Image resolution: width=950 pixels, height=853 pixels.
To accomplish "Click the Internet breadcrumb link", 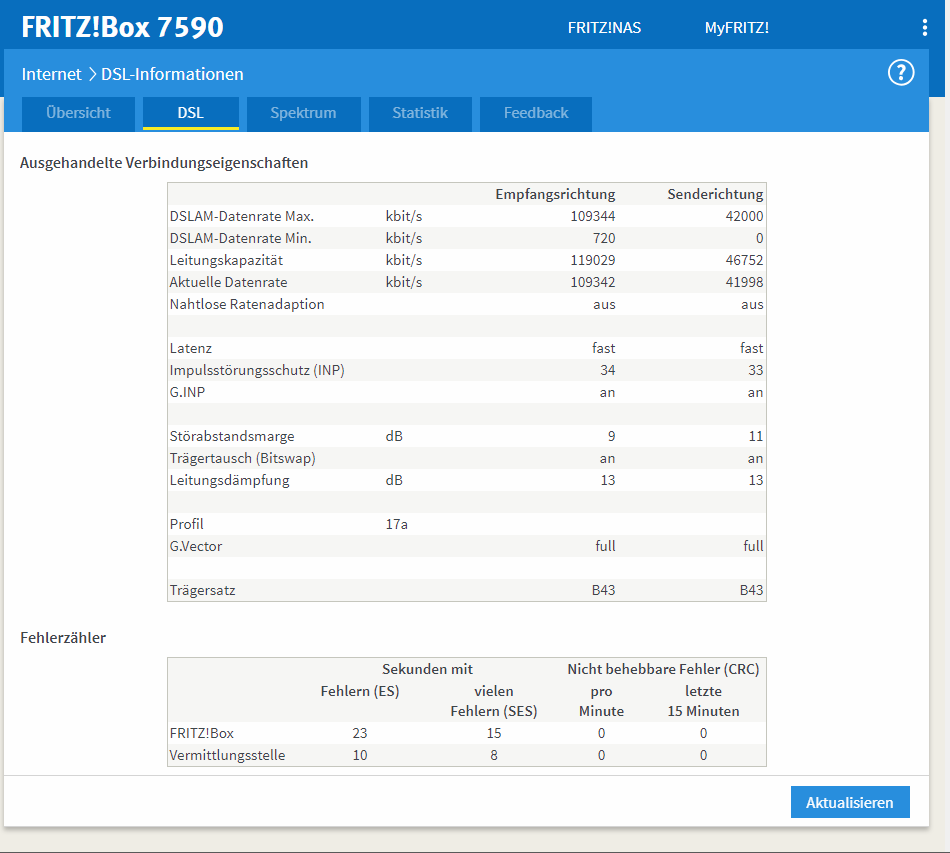I will point(51,74).
